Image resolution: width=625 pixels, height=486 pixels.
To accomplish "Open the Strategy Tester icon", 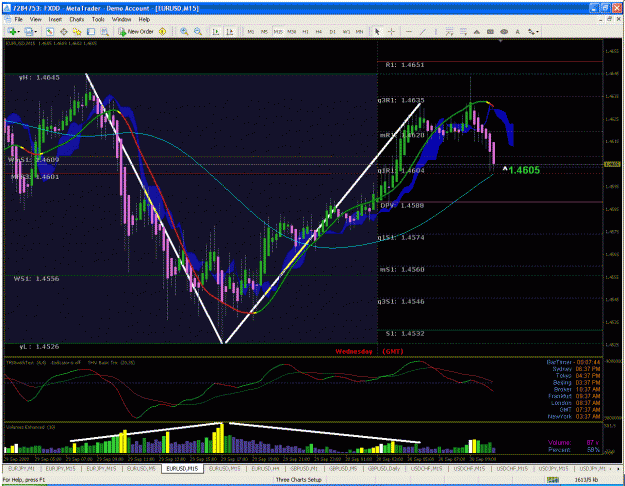I will pos(104,31).
